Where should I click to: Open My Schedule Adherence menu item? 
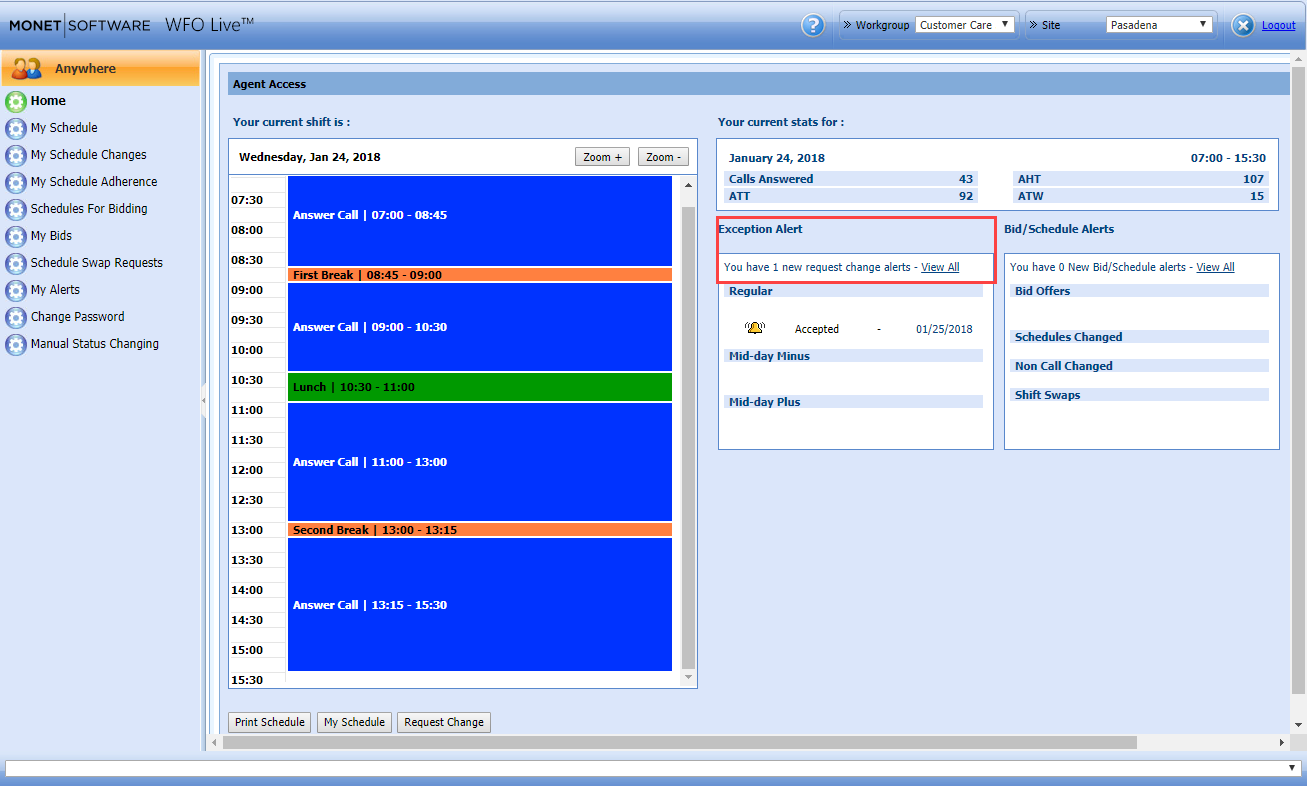tap(94, 182)
